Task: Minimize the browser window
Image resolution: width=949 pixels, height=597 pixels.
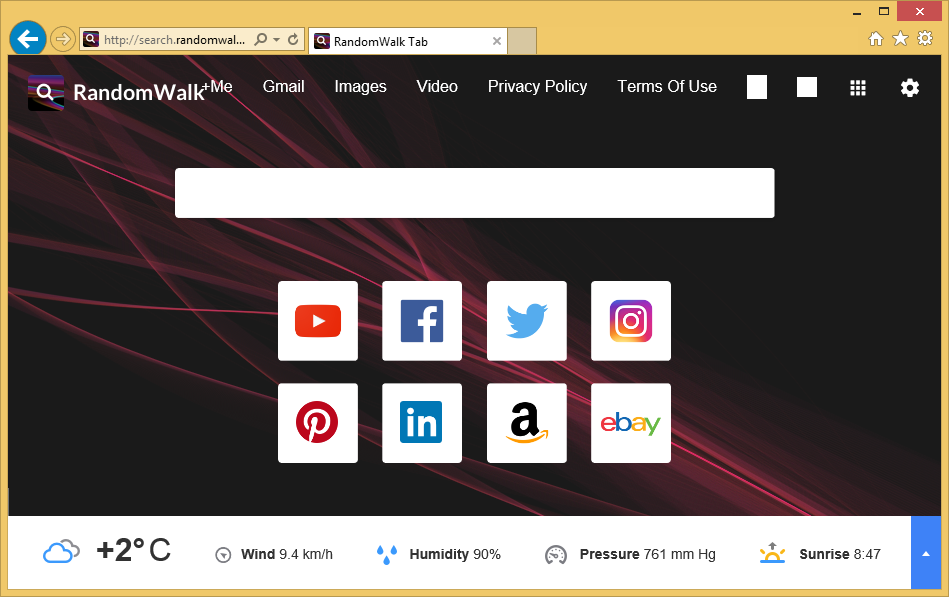Action: click(x=857, y=12)
